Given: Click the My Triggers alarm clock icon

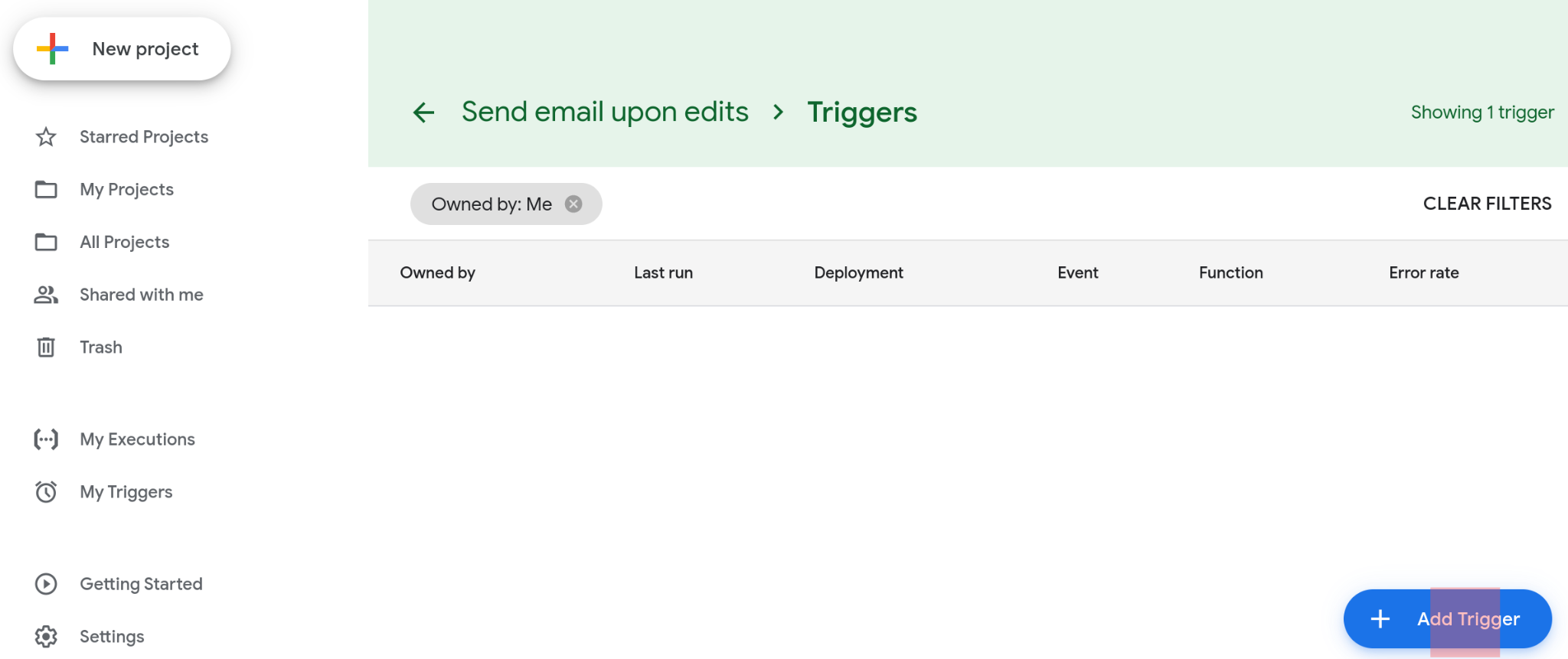Looking at the screenshot, I should tap(46, 492).
